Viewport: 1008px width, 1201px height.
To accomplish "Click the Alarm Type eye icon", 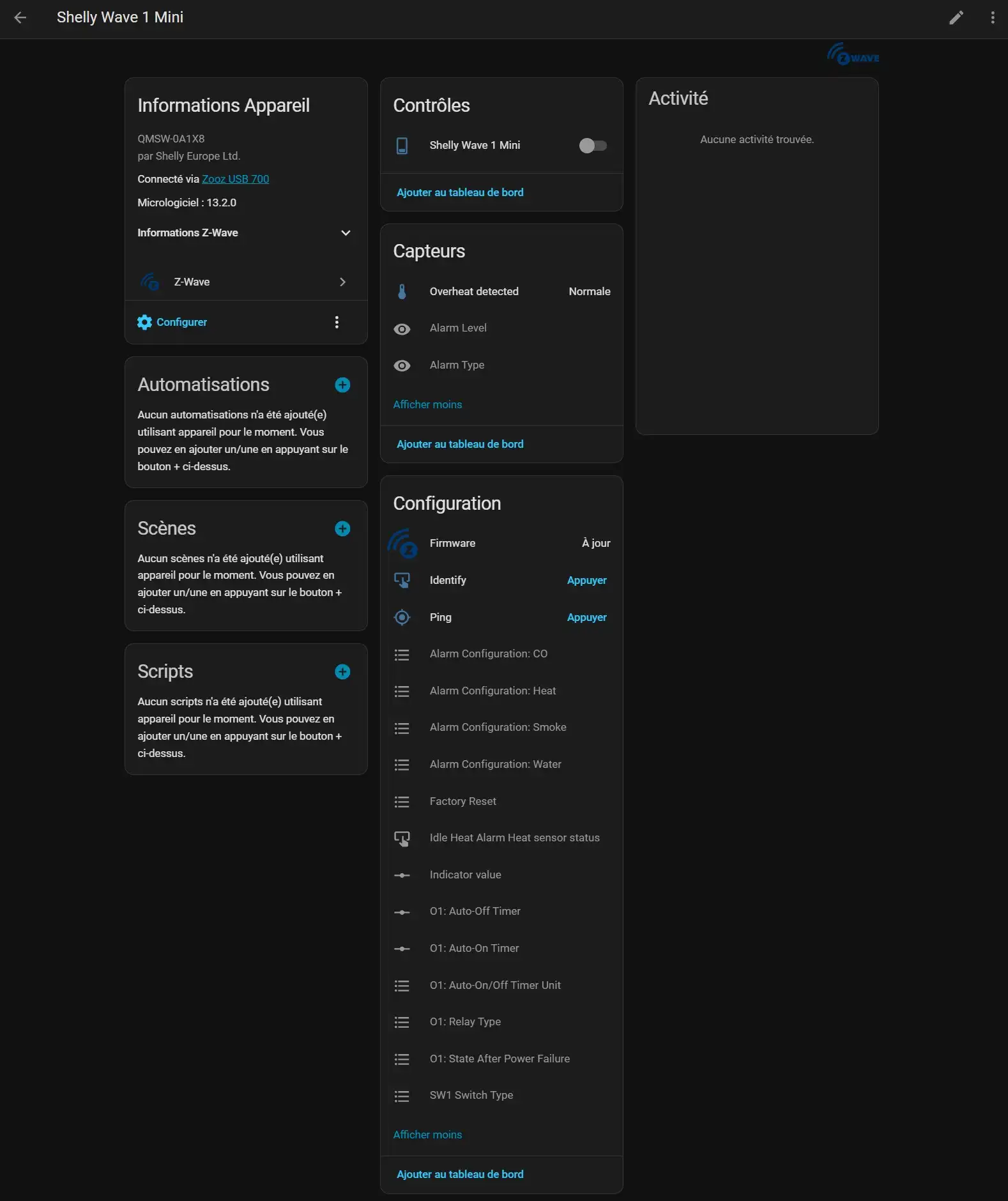I will (402, 365).
